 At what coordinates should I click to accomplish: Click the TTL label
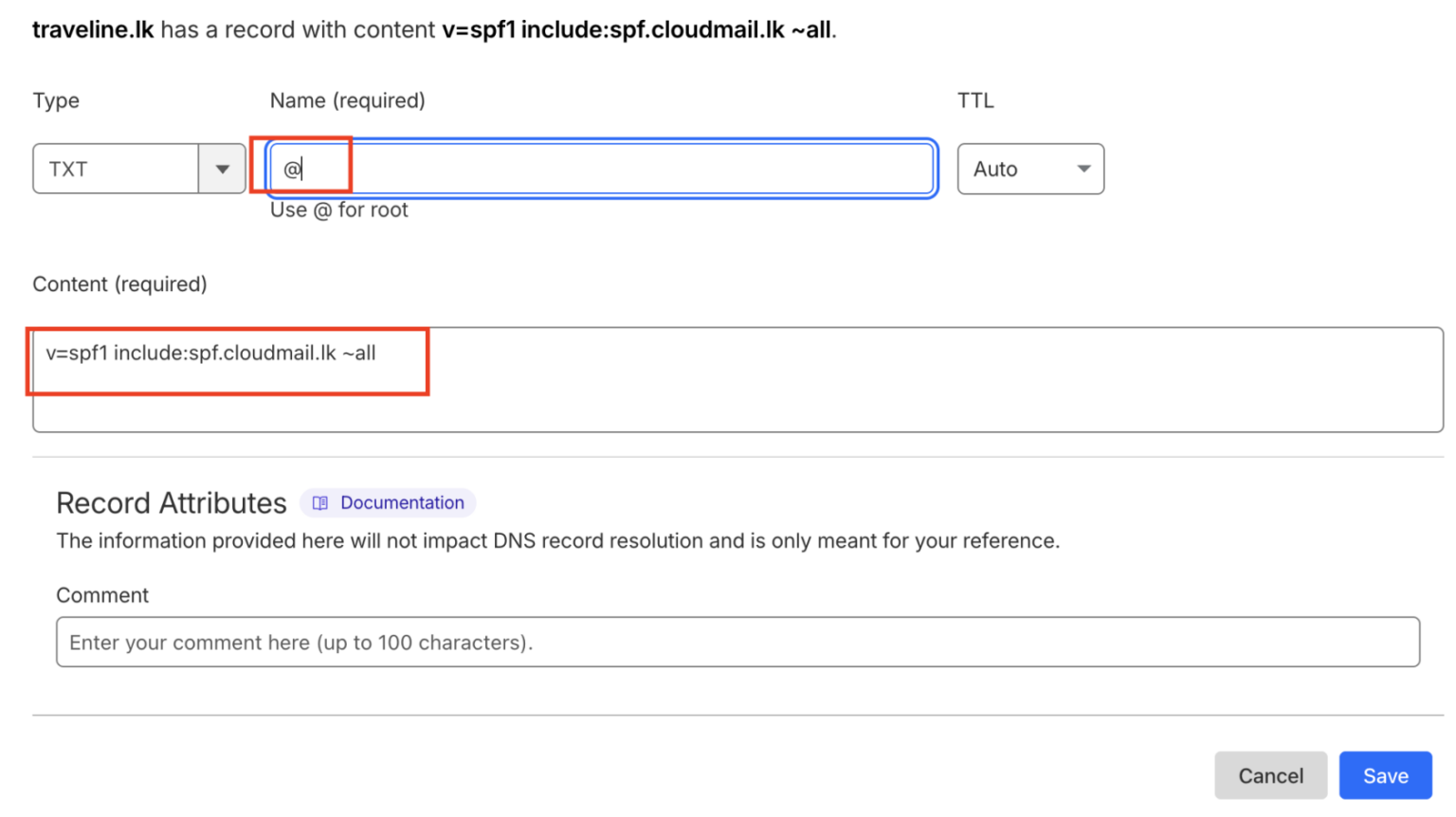click(x=975, y=100)
